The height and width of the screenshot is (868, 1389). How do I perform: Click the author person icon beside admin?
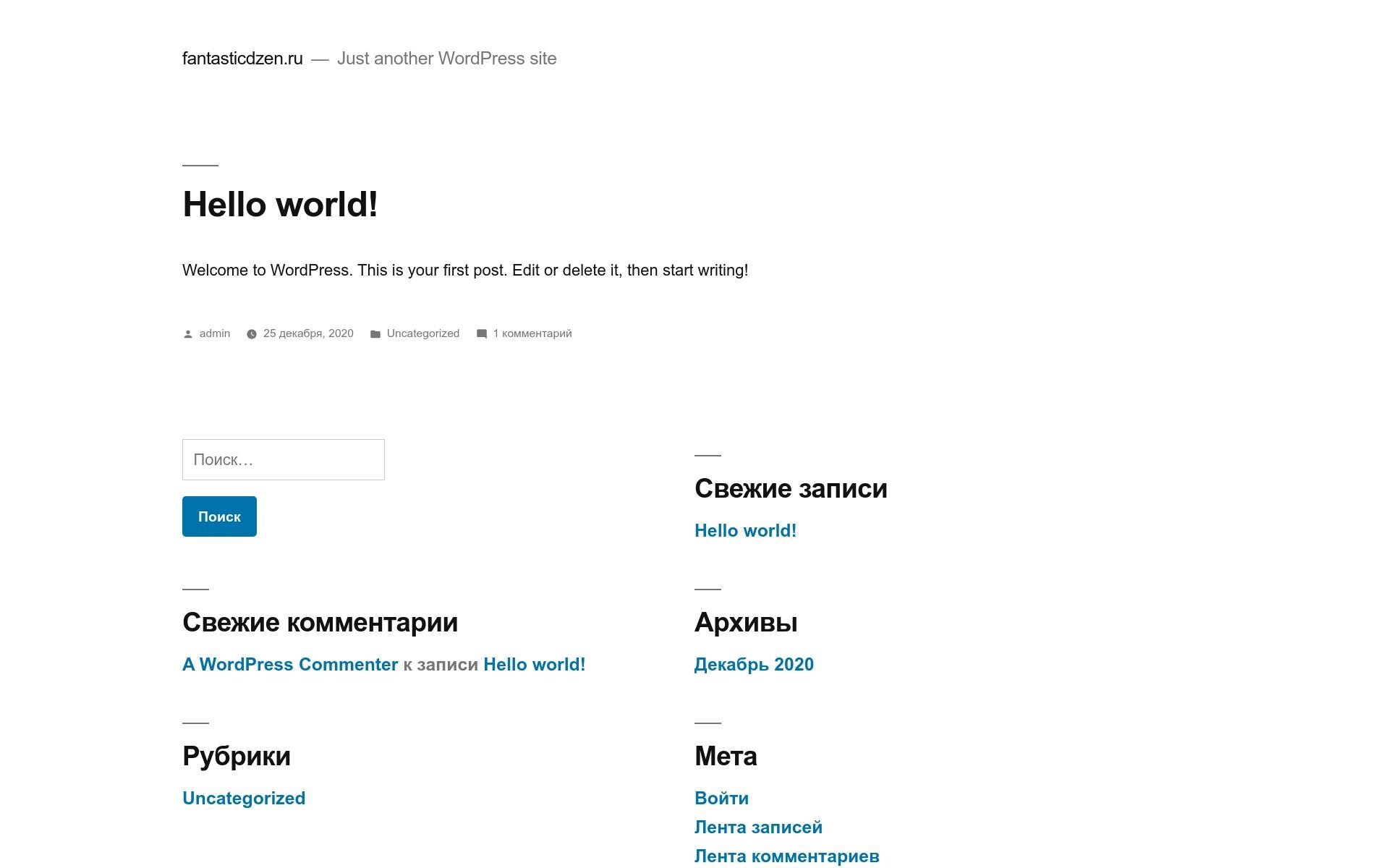click(188, 334)
